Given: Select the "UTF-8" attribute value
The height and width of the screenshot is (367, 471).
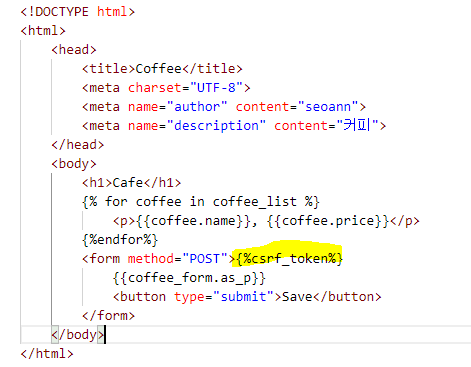Looking at the screenshot, I should (x=216, y=88).
